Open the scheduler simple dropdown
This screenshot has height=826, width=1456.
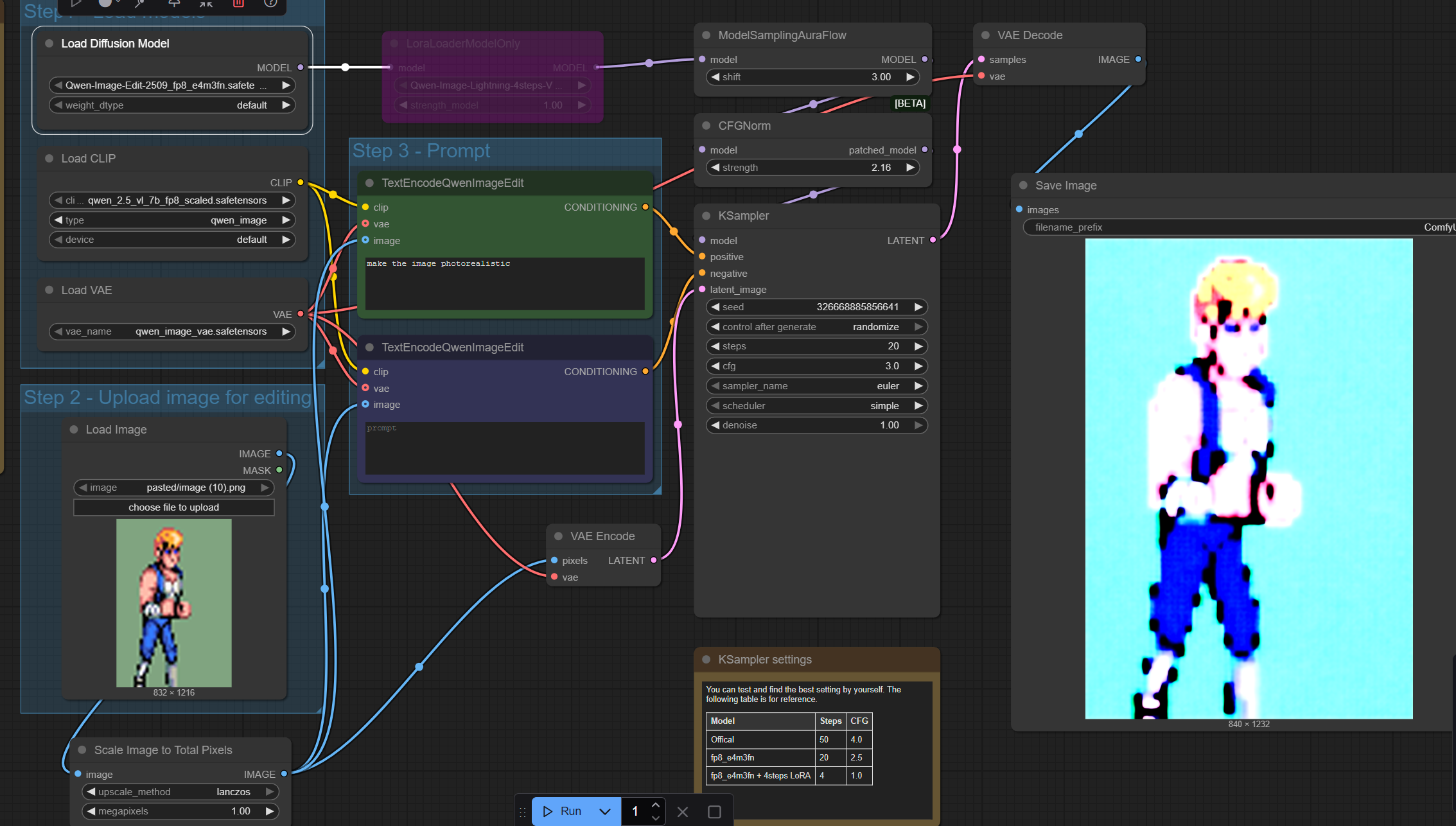click(817, 406)
